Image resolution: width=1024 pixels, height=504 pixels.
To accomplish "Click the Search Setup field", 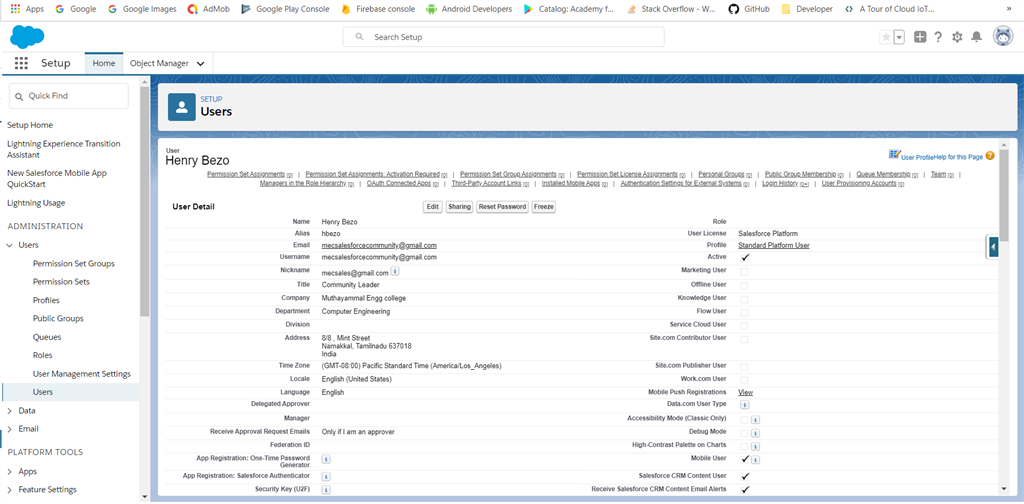I will pos(504,37).
